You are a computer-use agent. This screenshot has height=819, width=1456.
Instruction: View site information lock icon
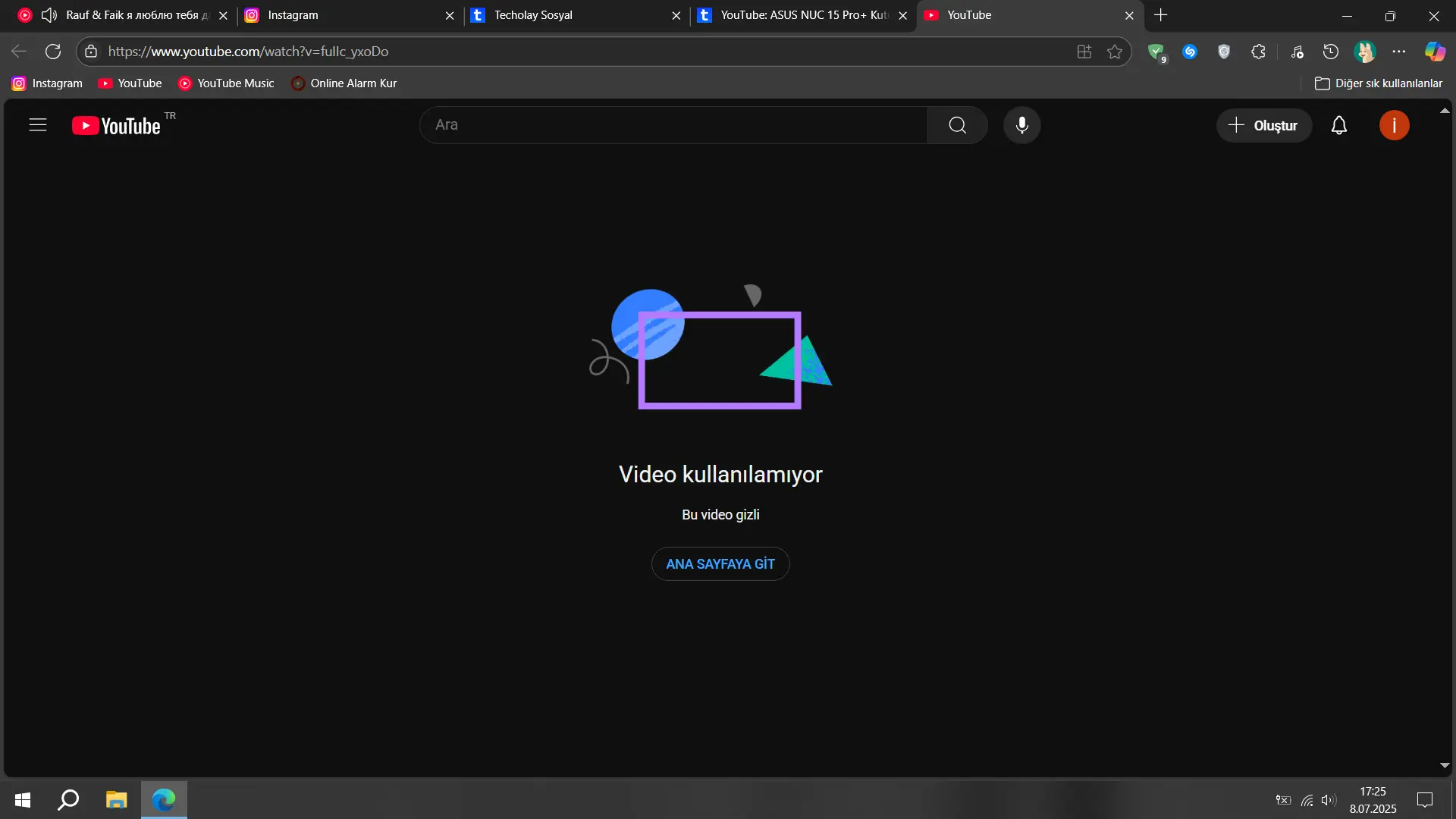pyautogui.click(x=91, y=52)
